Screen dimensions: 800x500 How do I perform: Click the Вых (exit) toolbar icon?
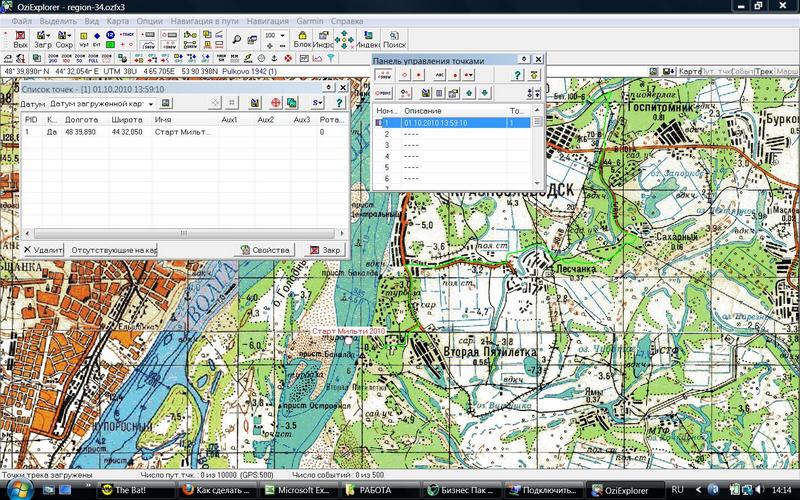[x=20, y=39]
